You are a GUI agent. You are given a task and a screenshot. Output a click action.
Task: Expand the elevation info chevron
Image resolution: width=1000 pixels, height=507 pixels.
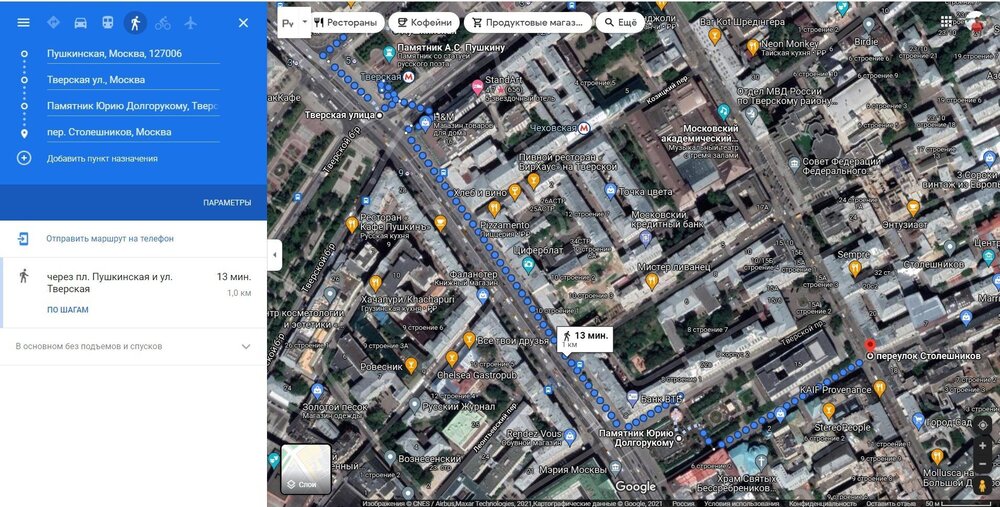tap(246, 347)
